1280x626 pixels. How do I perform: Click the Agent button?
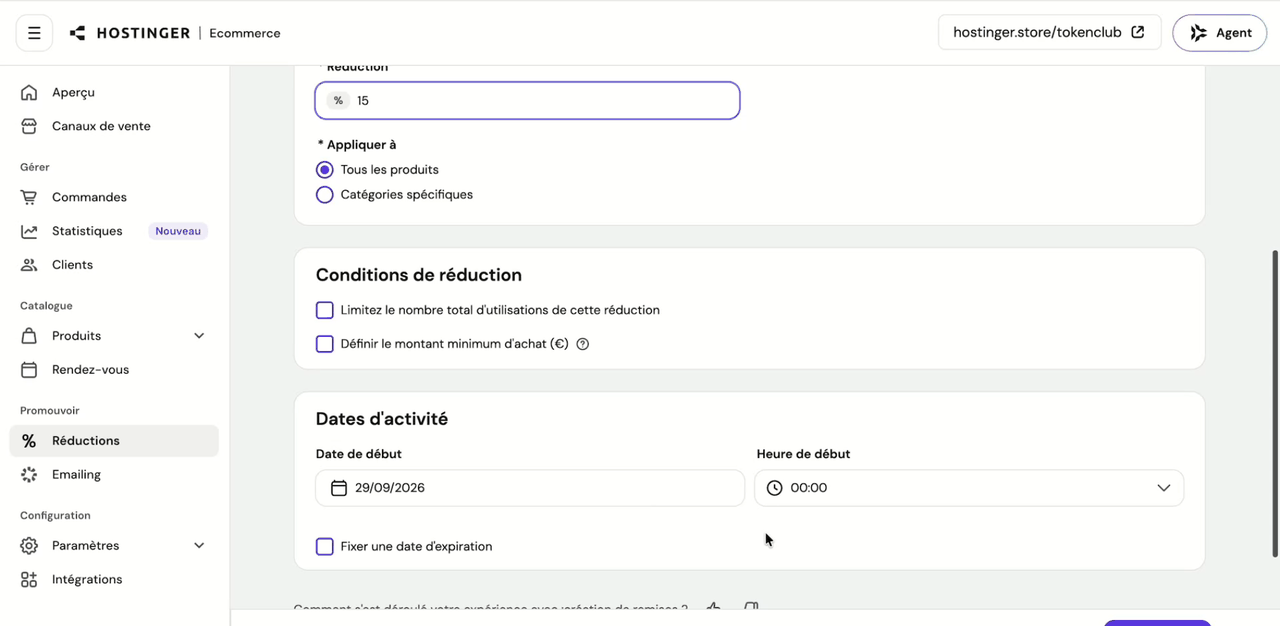pos(1220,33)
